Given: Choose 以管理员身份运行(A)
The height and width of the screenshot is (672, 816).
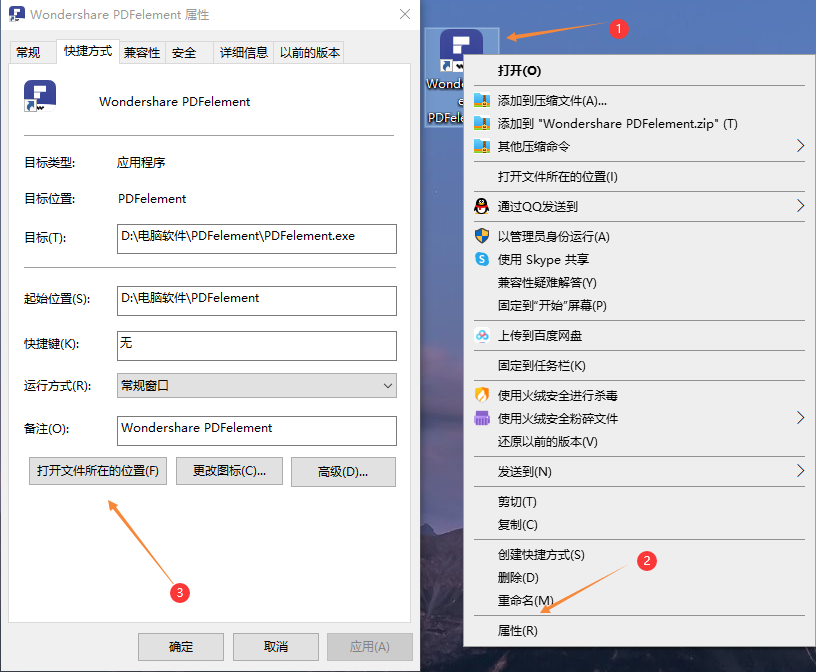Looking at the screenshot, I should click(639, 236).
